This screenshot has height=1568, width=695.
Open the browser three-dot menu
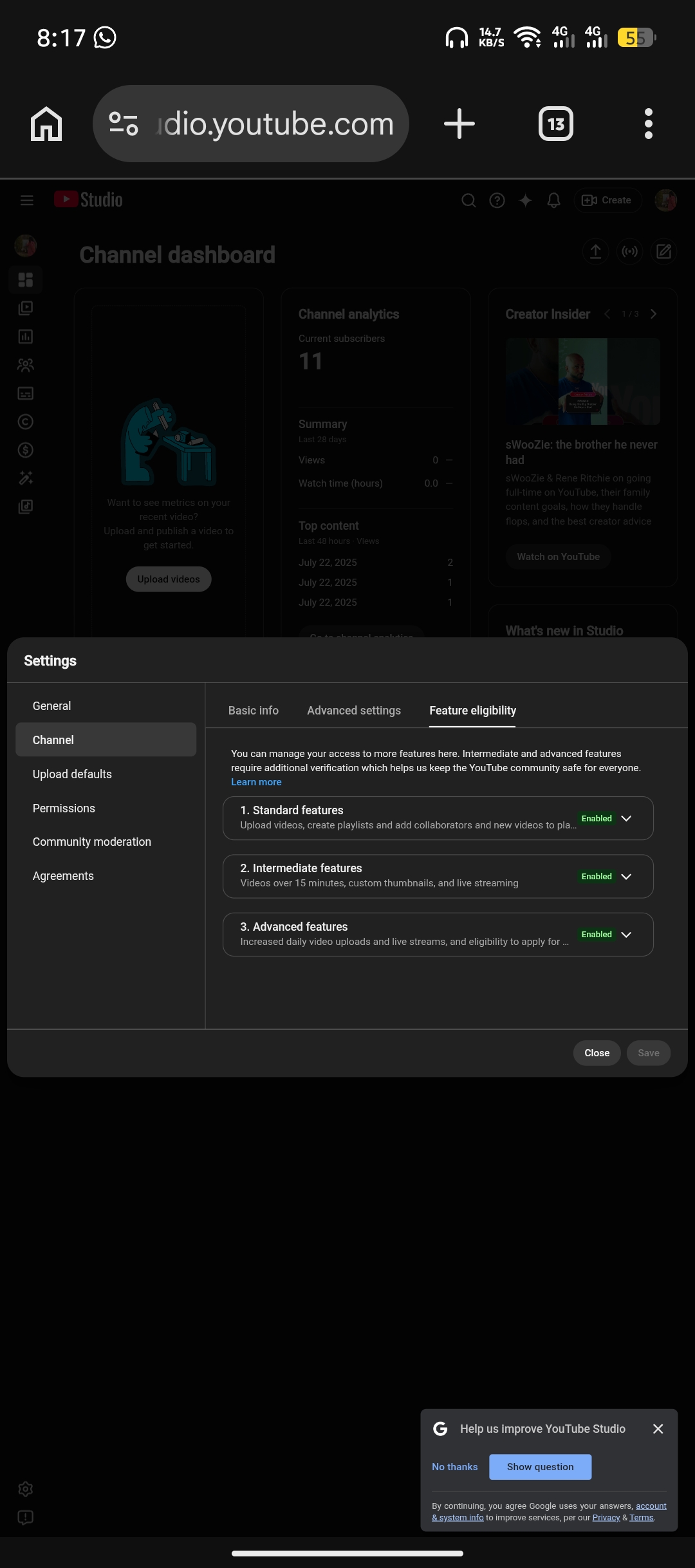[649, 124]
